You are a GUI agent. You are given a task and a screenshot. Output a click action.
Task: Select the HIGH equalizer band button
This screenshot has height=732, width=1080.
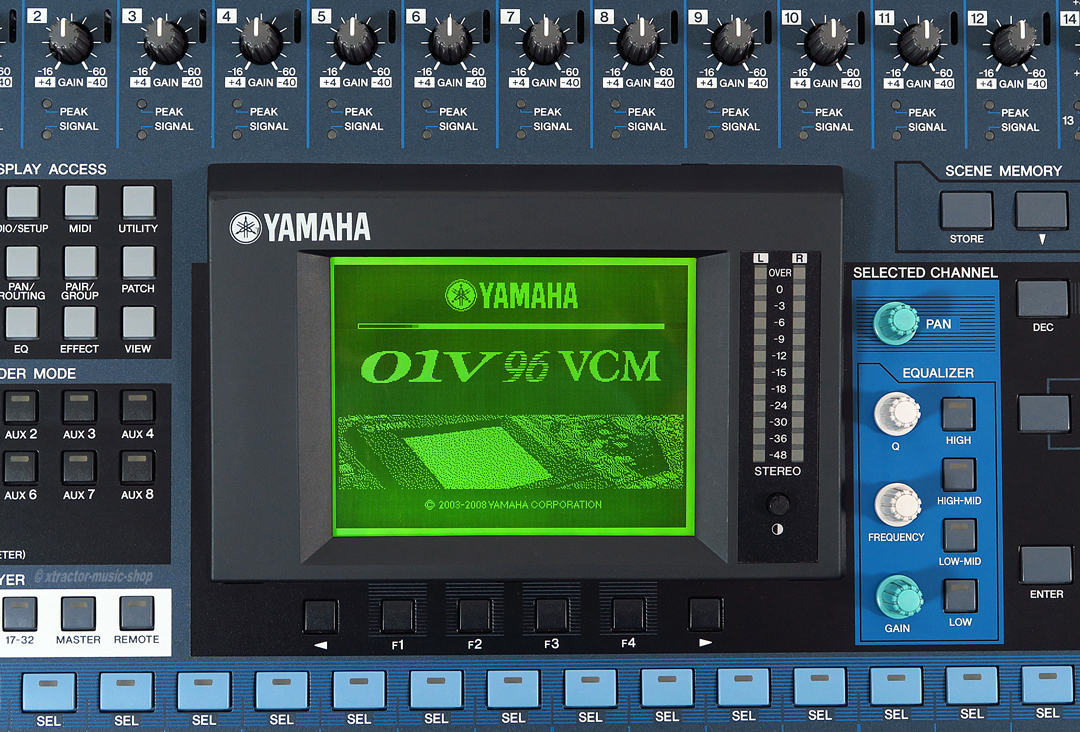pos(958,414)
